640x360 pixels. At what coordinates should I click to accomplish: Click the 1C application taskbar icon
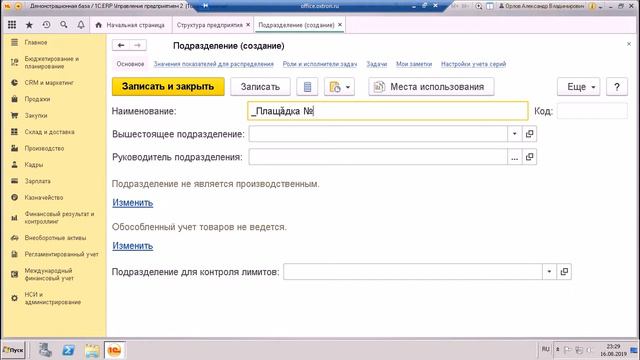pyautogui.click(x=114, y=350)
